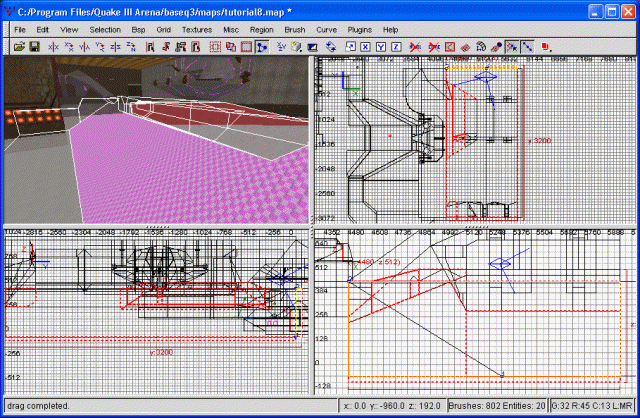Minimize the GtkRadiant window
This screenshot has width=640, height=418.
click(596, 11)
